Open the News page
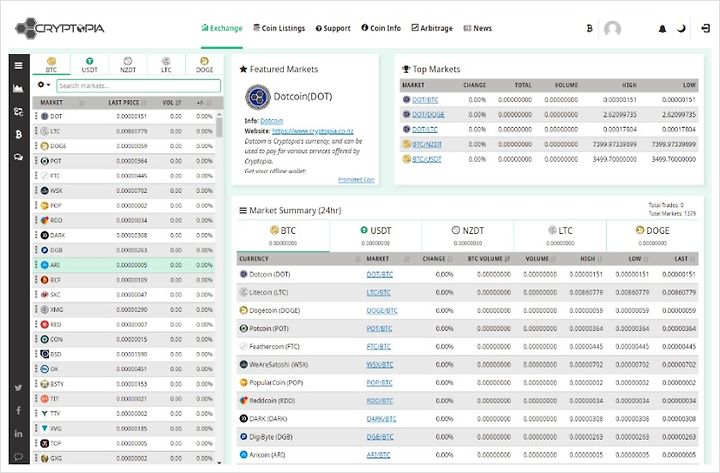 click(478, 28)
